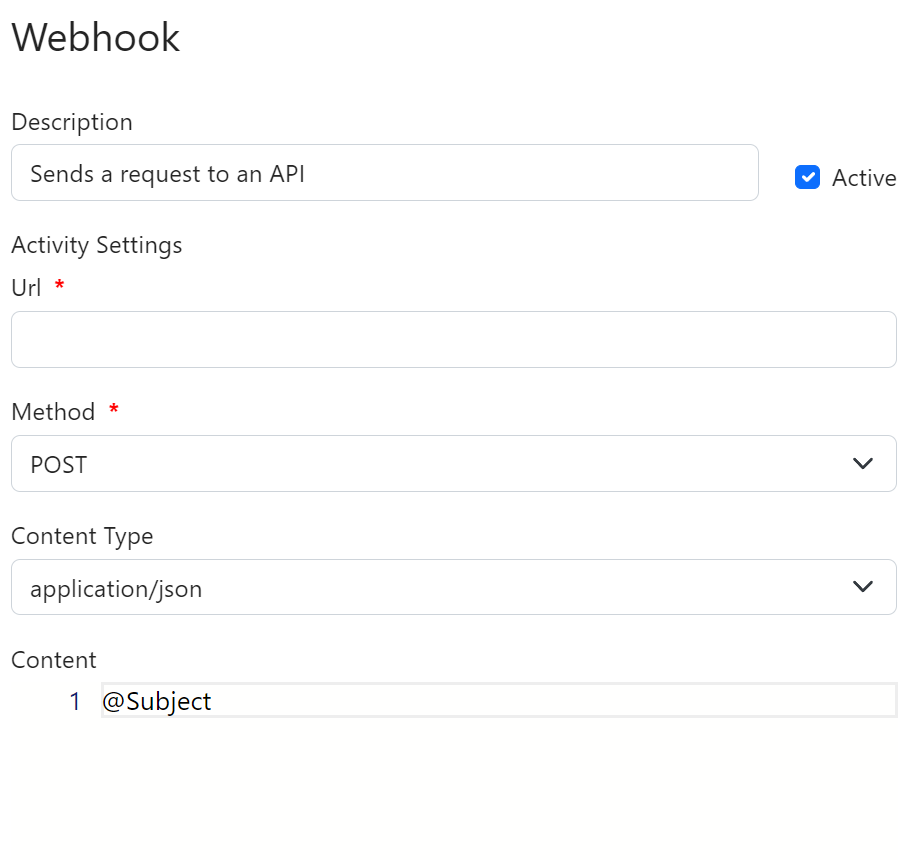Focus the empty Url input field
This screenshot has height=860, width=917.
(454, 340)
